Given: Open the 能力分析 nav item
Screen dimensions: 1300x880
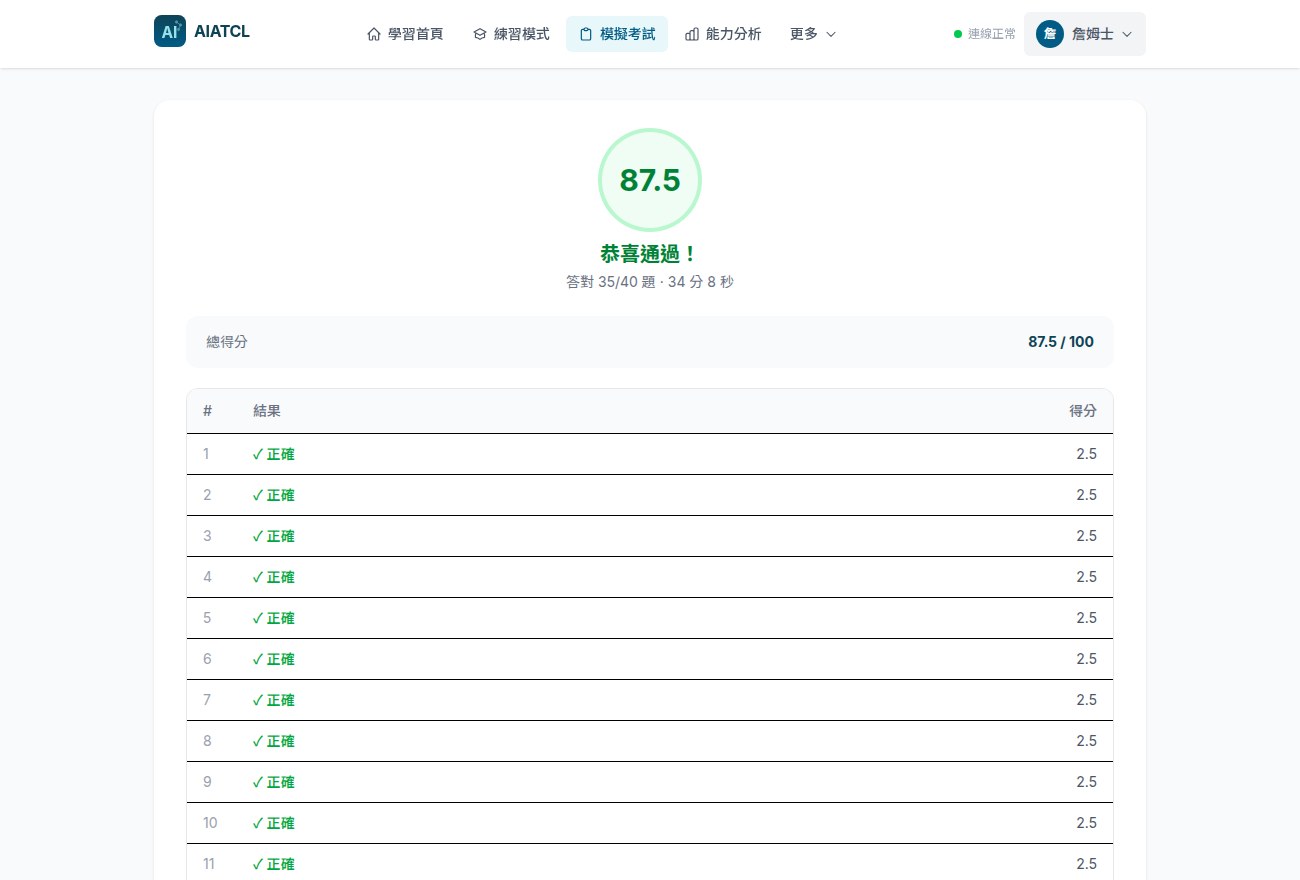Looking at the screenshot, I should click(x=723, y=34).
